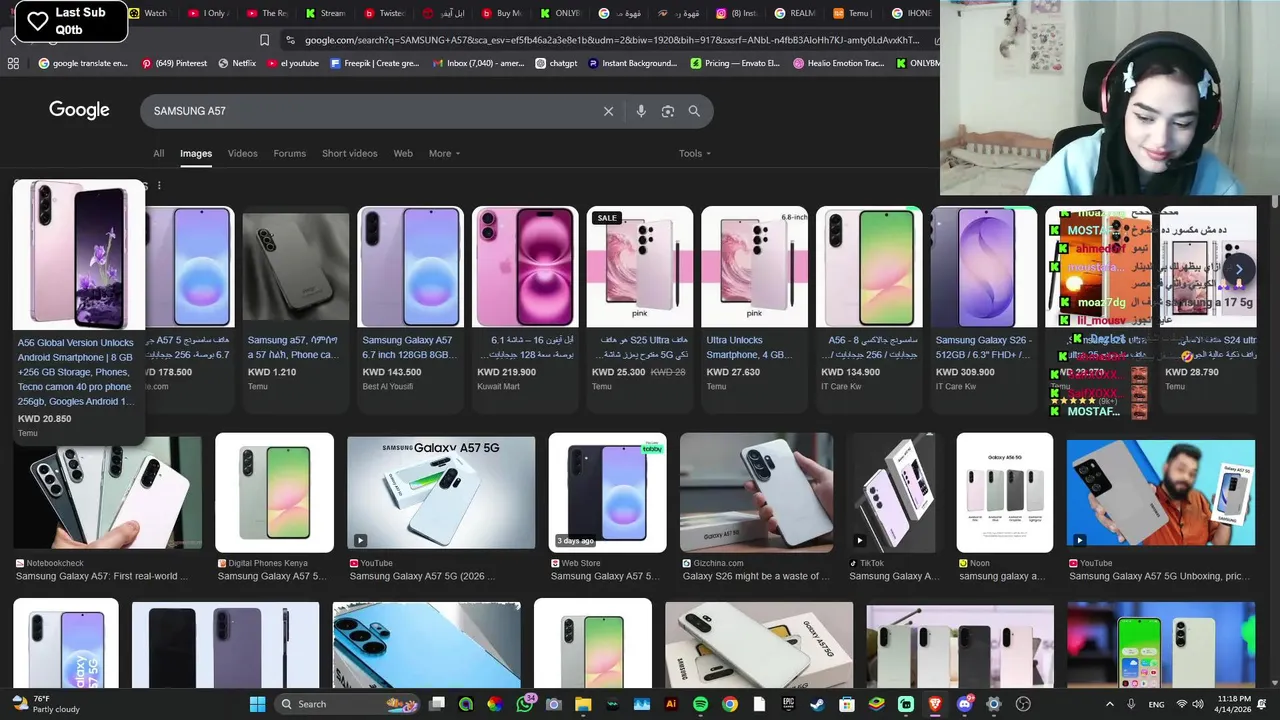Bookmark this page with the bookmark icon
1280x720 pixels.
click(x=264, y=40)
